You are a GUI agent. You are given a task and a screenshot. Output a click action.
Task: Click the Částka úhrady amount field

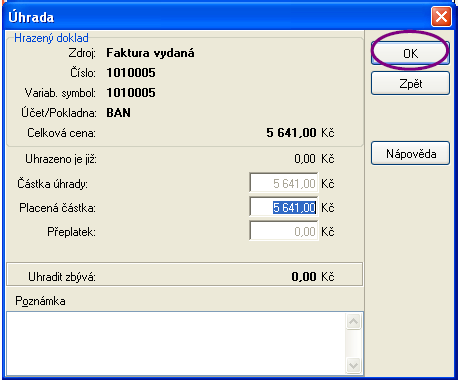coord(284,183)
